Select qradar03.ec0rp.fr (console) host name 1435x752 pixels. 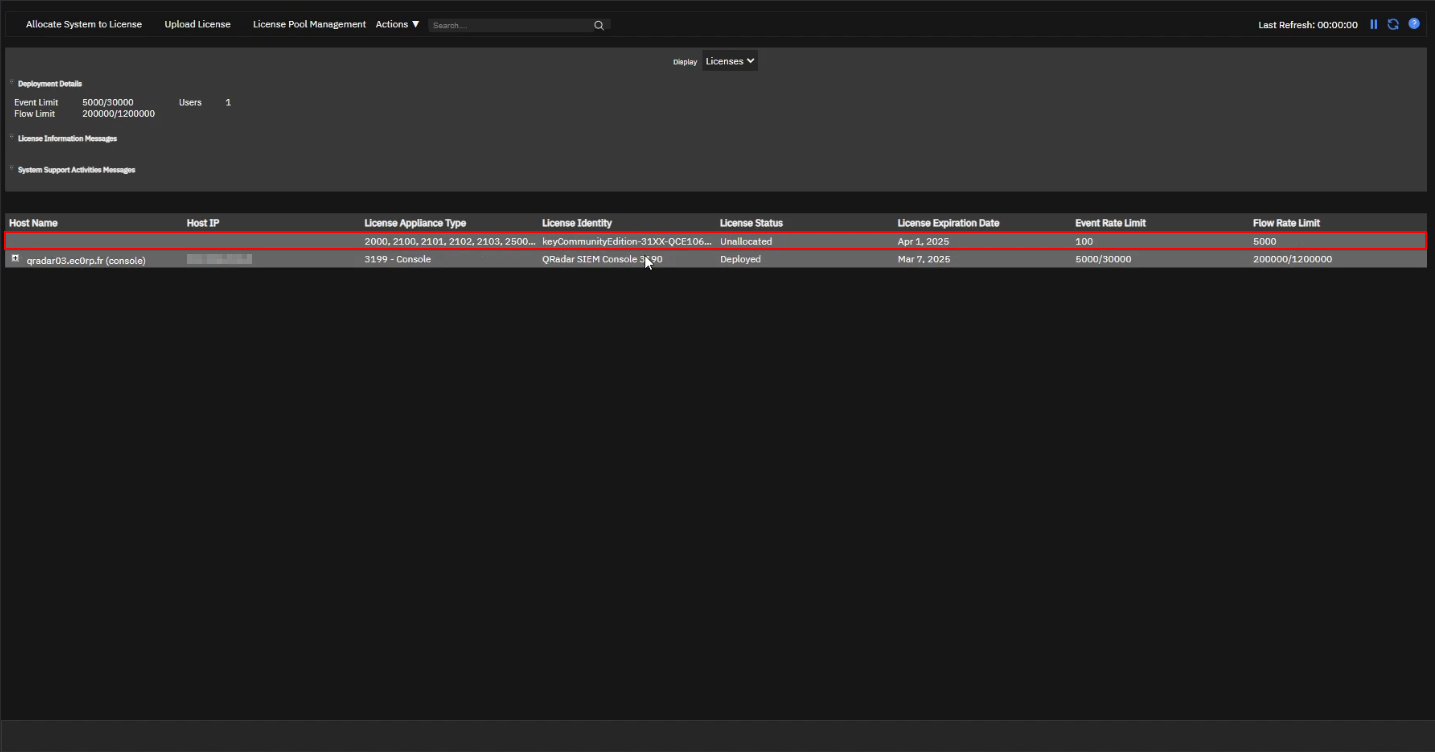coord(86,259)
